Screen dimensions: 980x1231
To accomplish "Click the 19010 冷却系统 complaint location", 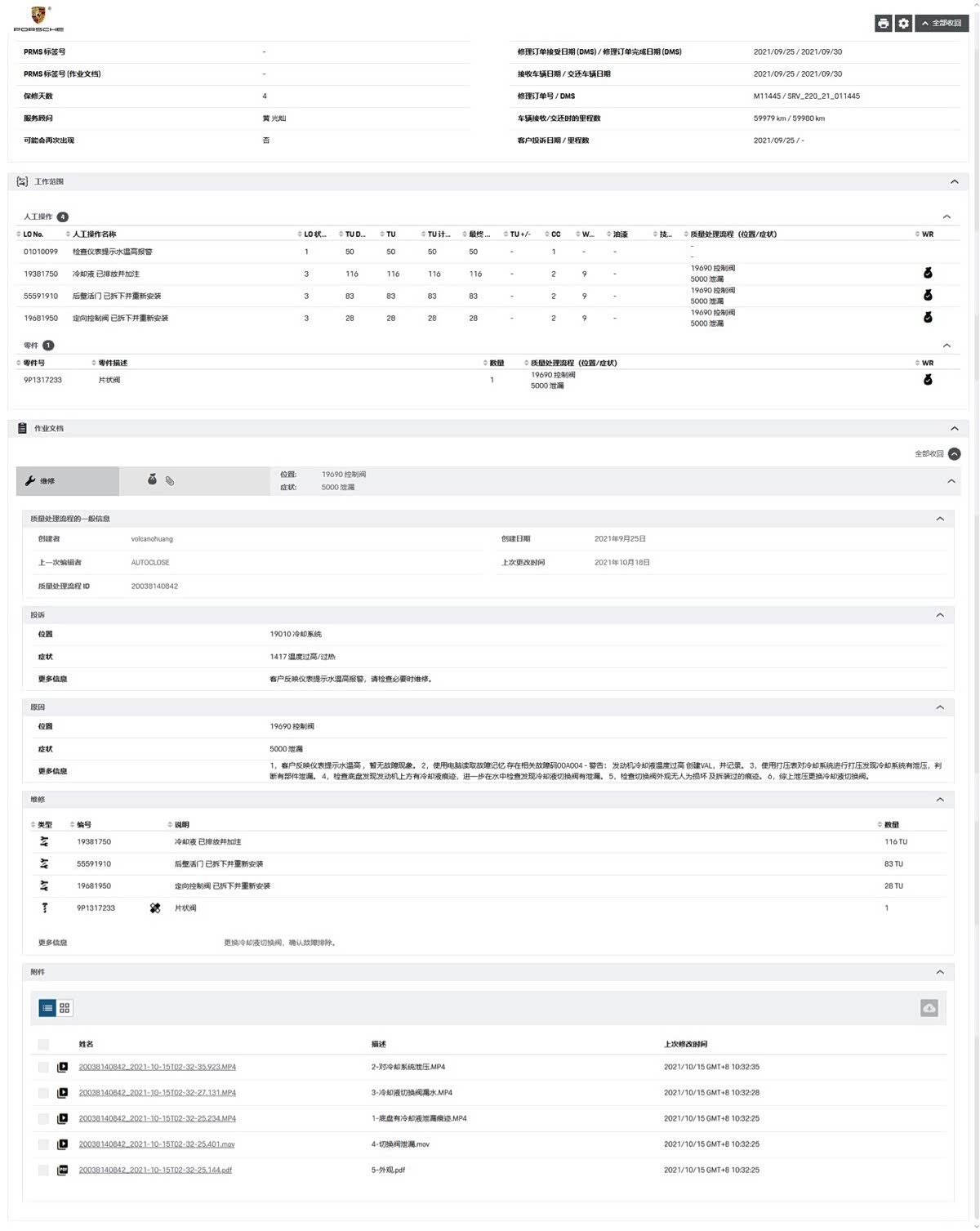I will tap(296, 634).
